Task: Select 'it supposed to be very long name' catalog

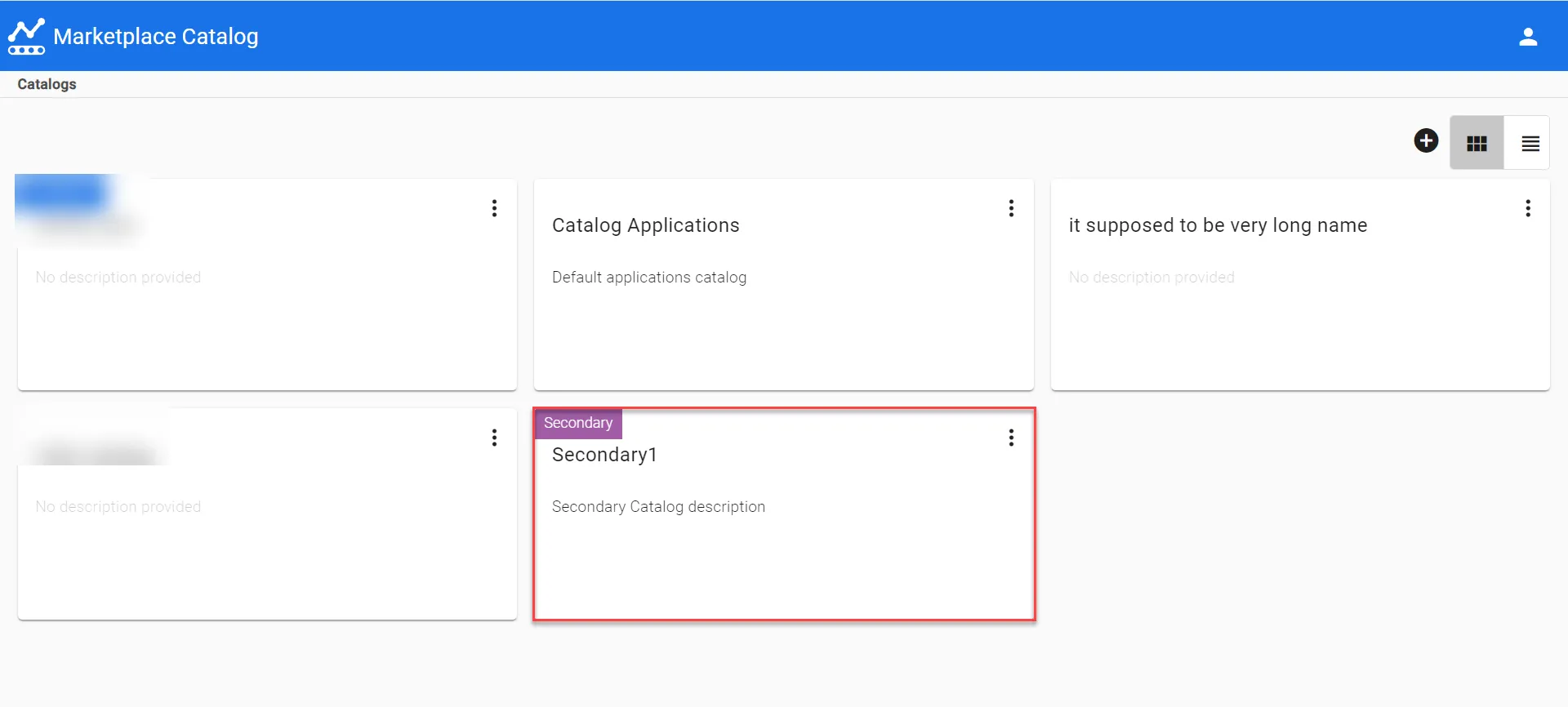Action: click(1218, 225)
